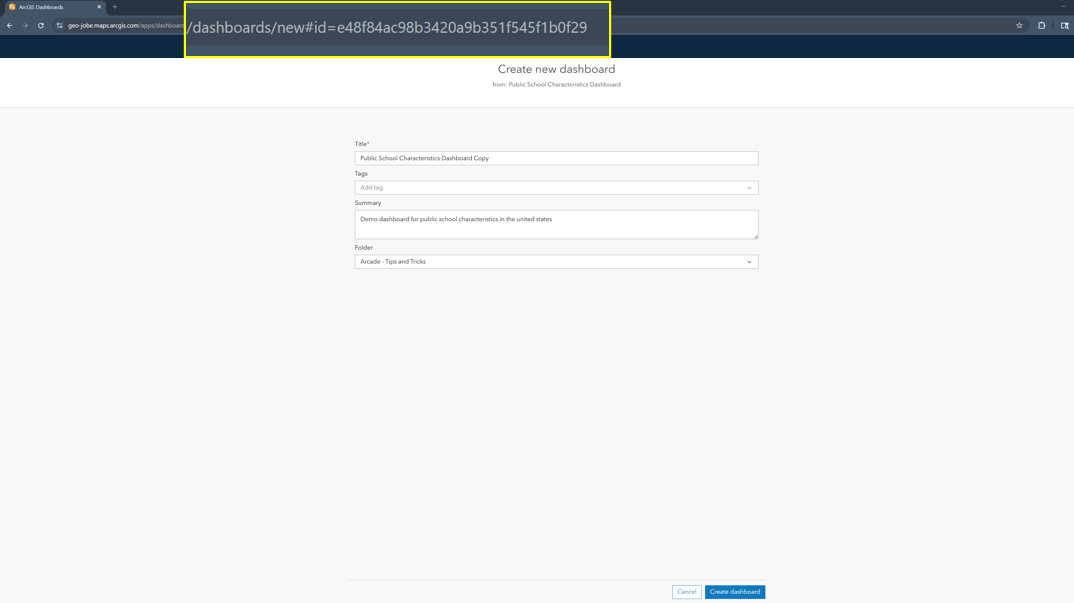Expand the Folder dropdown chevron
Screen dimensions: 1074x603
click(x=749, y=262)
